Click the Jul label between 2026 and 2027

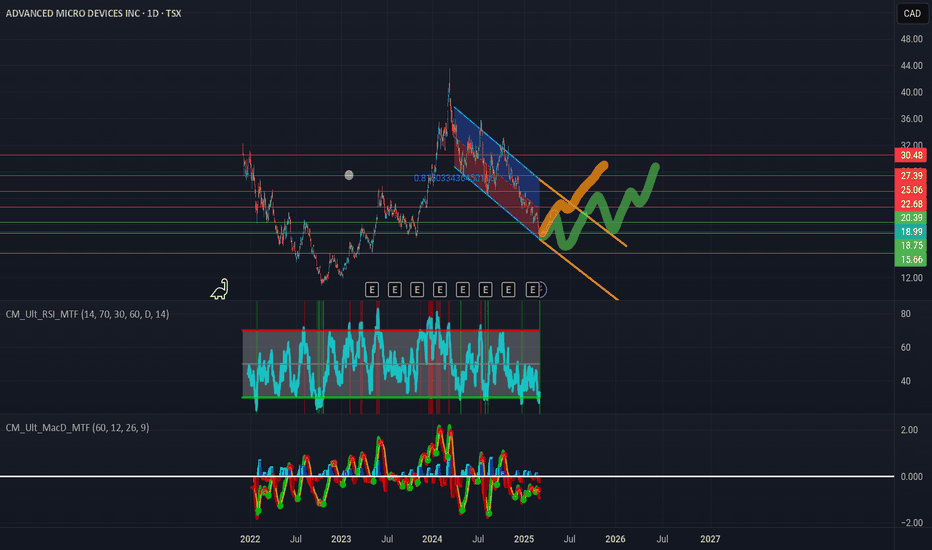click(x=662, y=539)
